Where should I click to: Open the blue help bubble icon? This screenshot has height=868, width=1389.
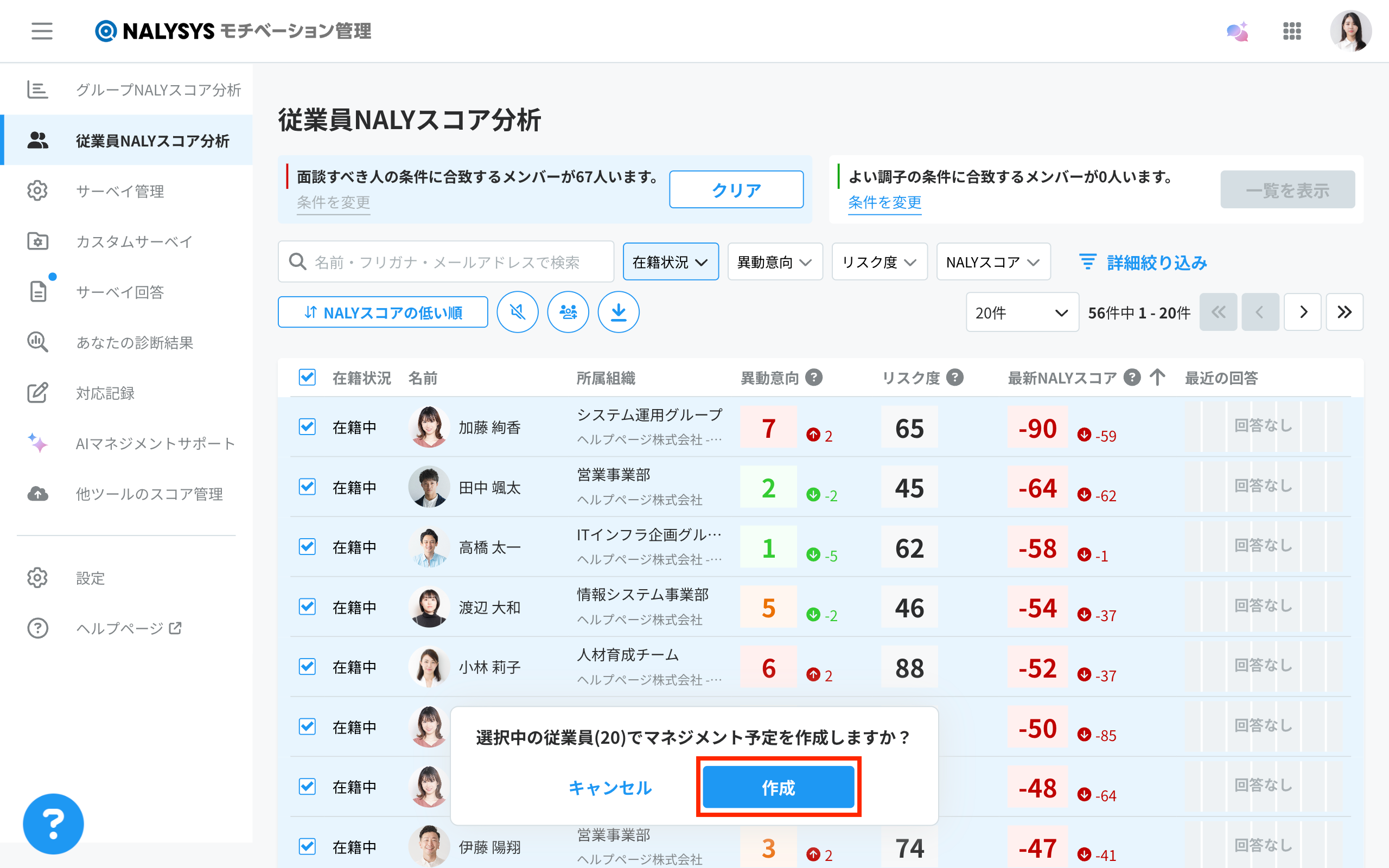click(53, 823)
